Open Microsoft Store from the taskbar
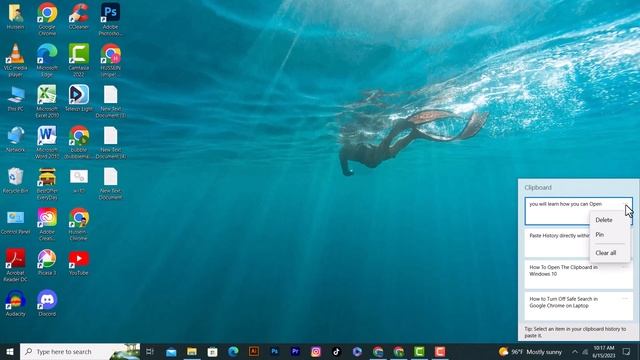 [x=212, y=351]
